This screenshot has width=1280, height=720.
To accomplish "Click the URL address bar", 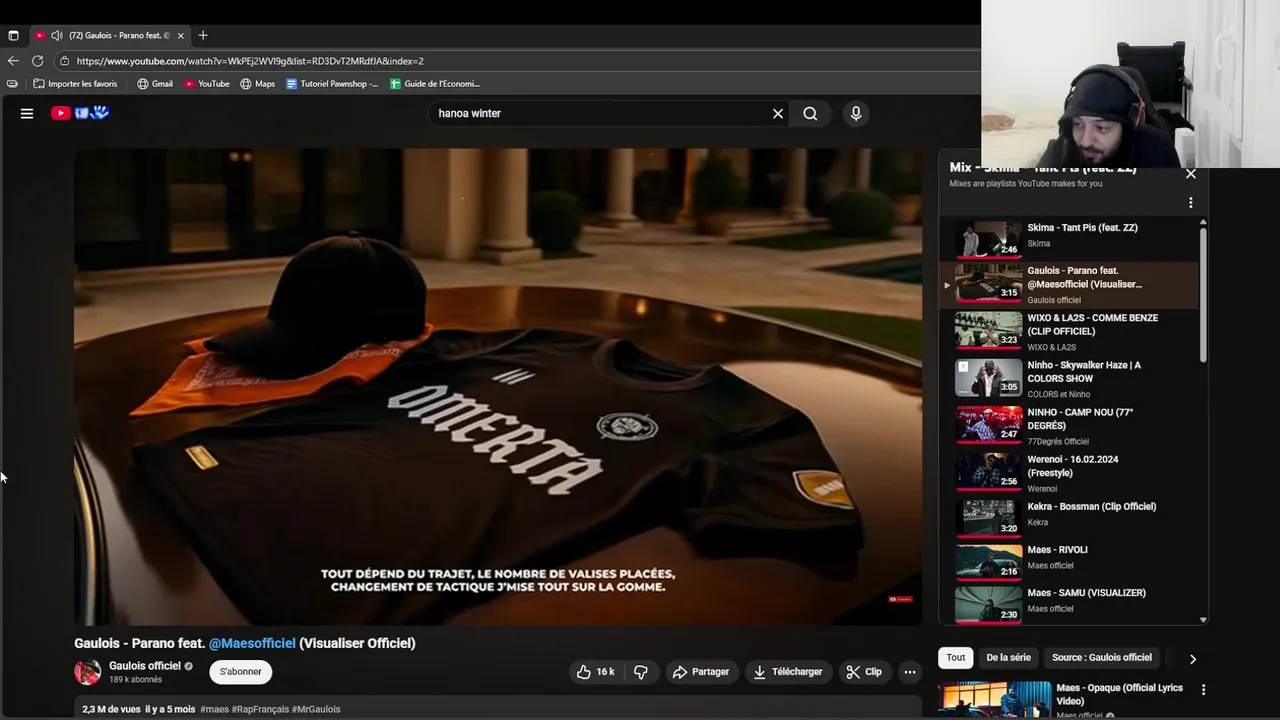I will tap(515, 61).
